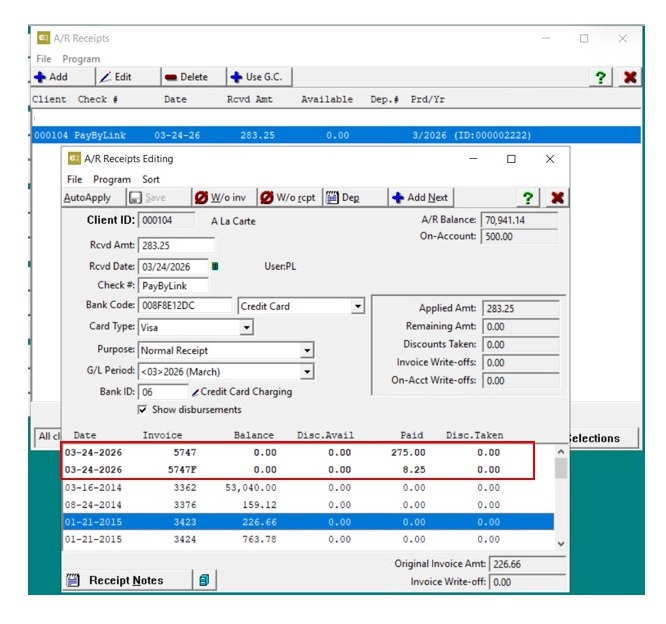Minimize the A/R Receipts Editing window
This screenshot has width=666, height=624.
tap(474, 159)
